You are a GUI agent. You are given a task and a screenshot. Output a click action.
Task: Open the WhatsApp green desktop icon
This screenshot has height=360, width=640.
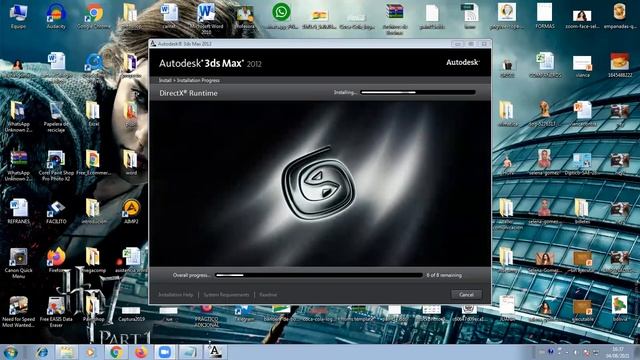pyautogui.click(x=281, y=17)
